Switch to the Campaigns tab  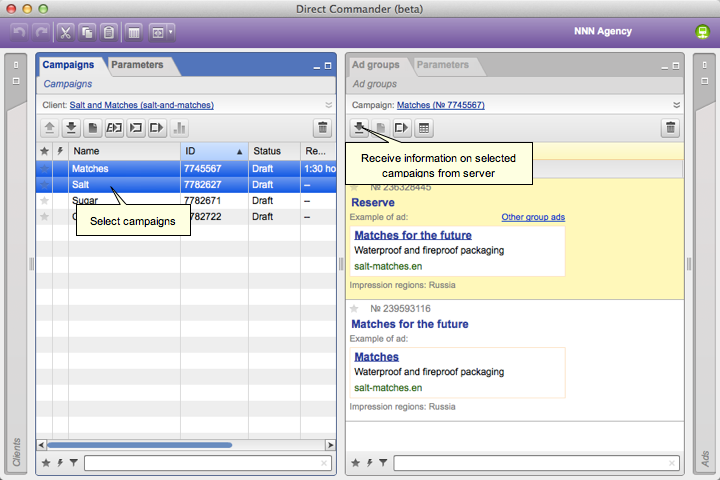click(x=68, y=65)
